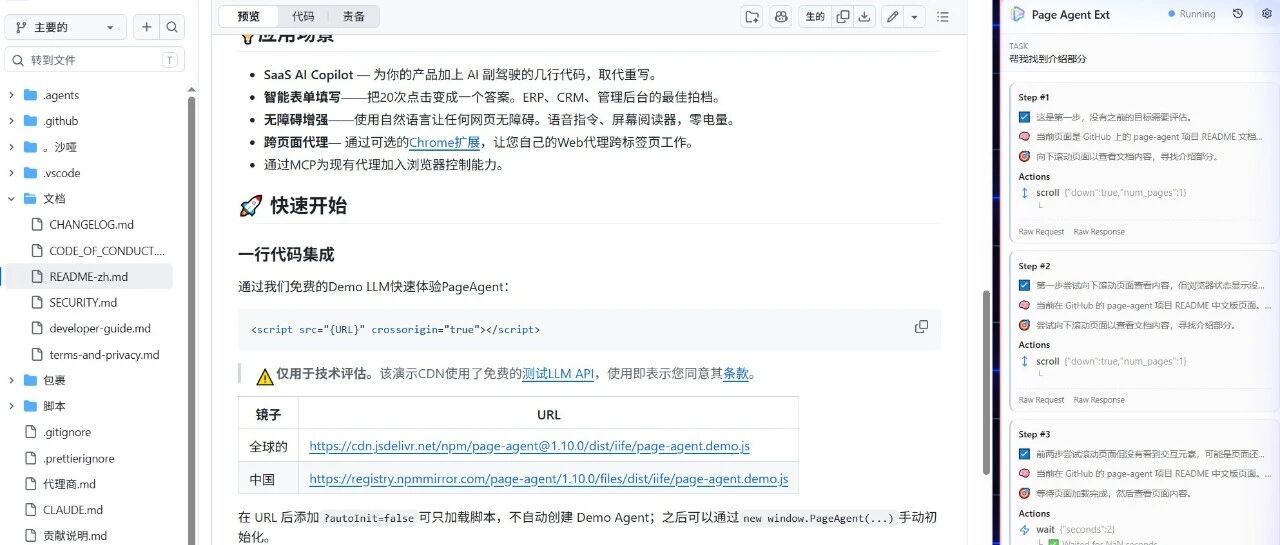
Task: Click the warning triangle in the note
Action: coord(264,376)
